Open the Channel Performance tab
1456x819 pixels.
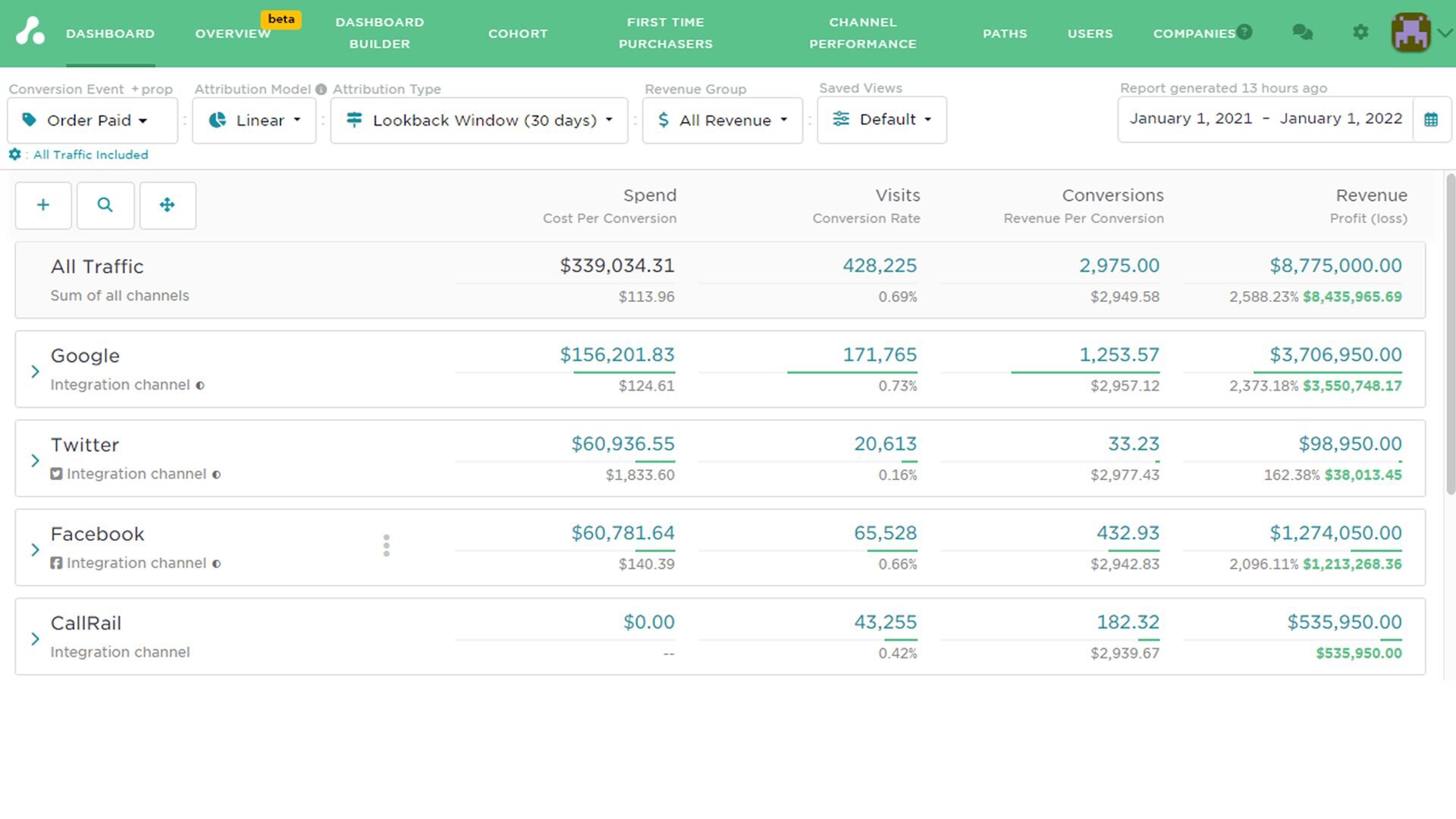(862, 33)
